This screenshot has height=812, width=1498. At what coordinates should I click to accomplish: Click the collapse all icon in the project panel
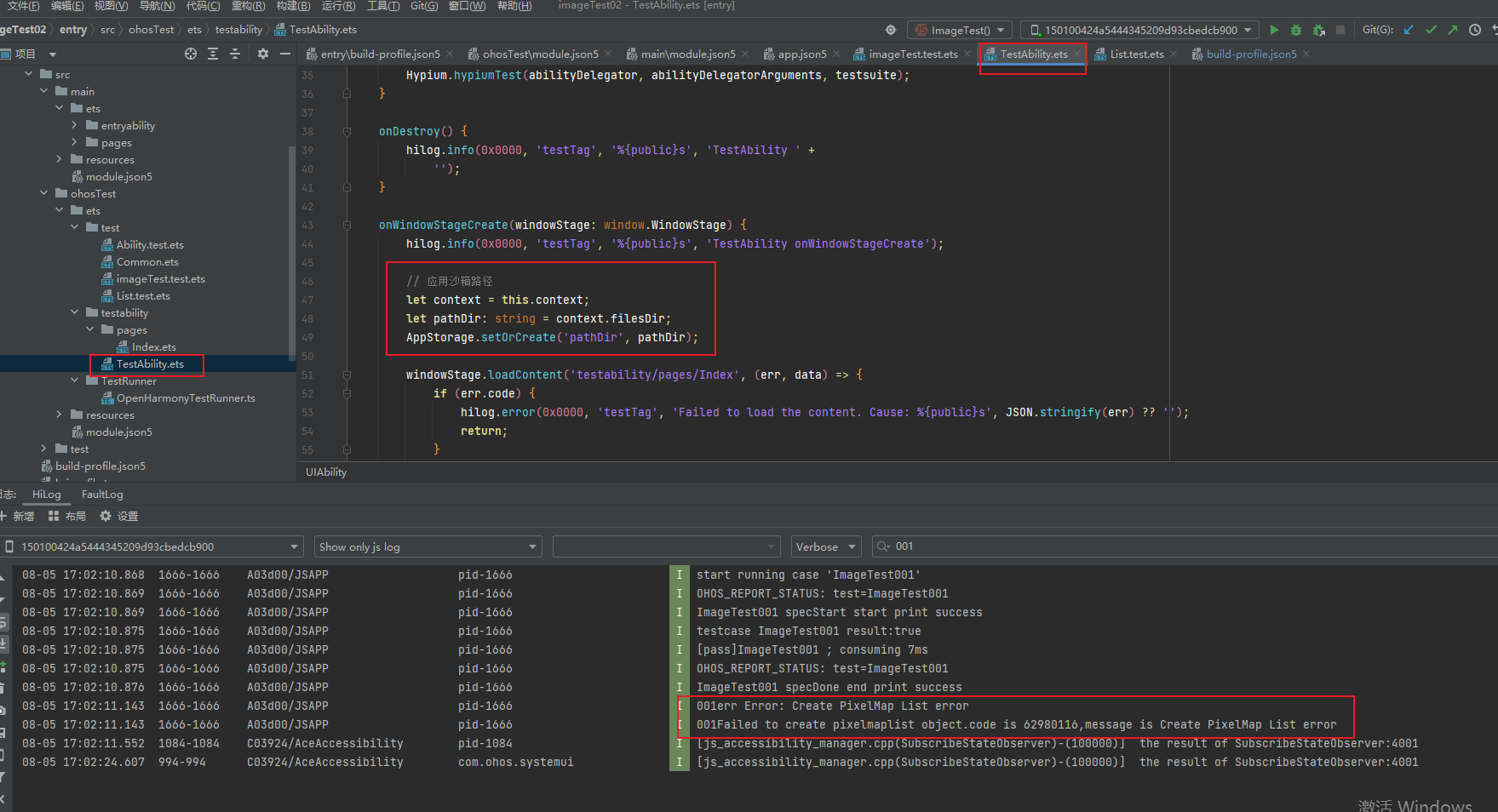tap(235, 54)
